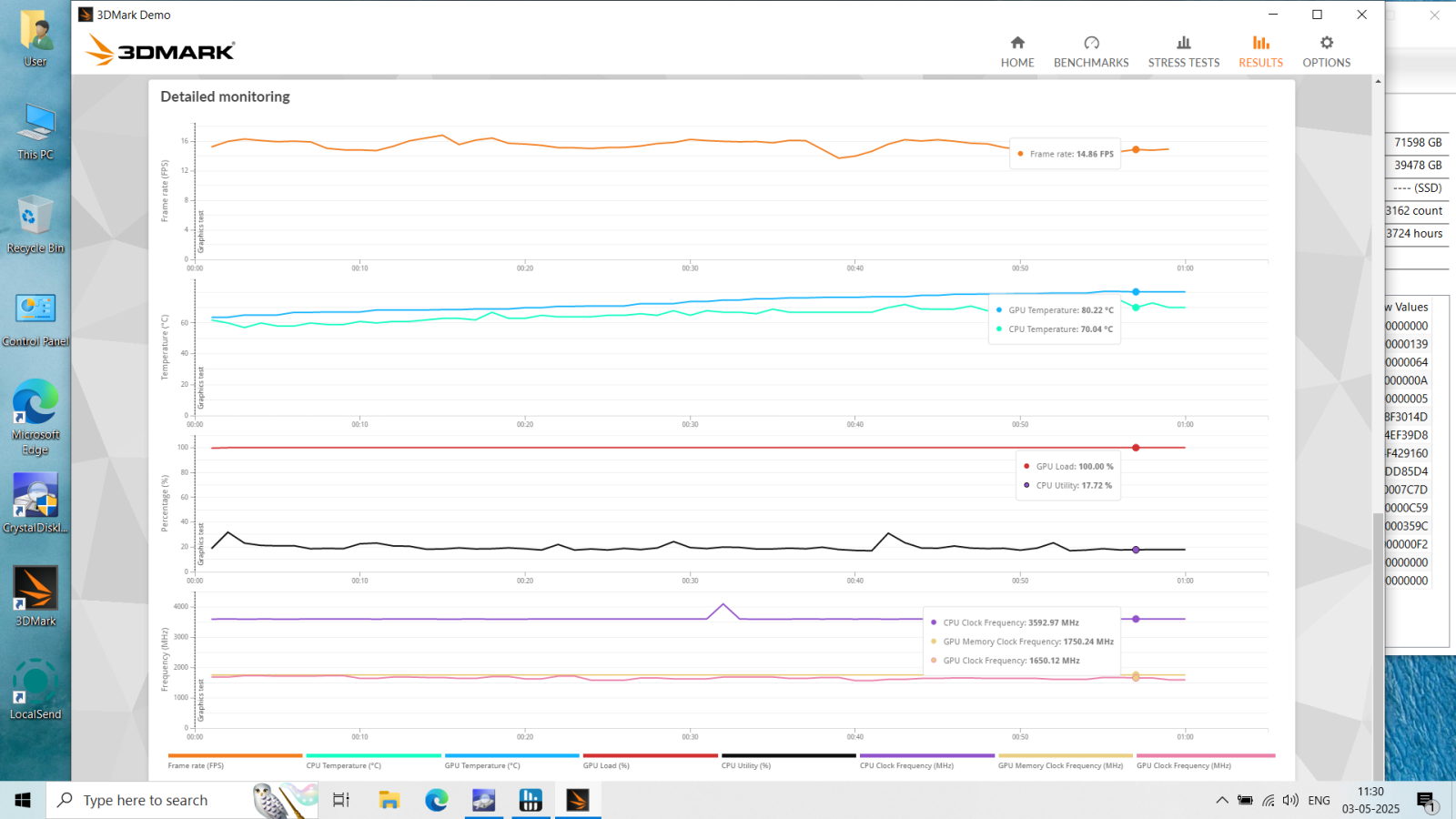Image resolution: width=1456 pixels, height=819 pixels.
Task: Maximize the 3DMark Demo window
Action: [1317, 15]
